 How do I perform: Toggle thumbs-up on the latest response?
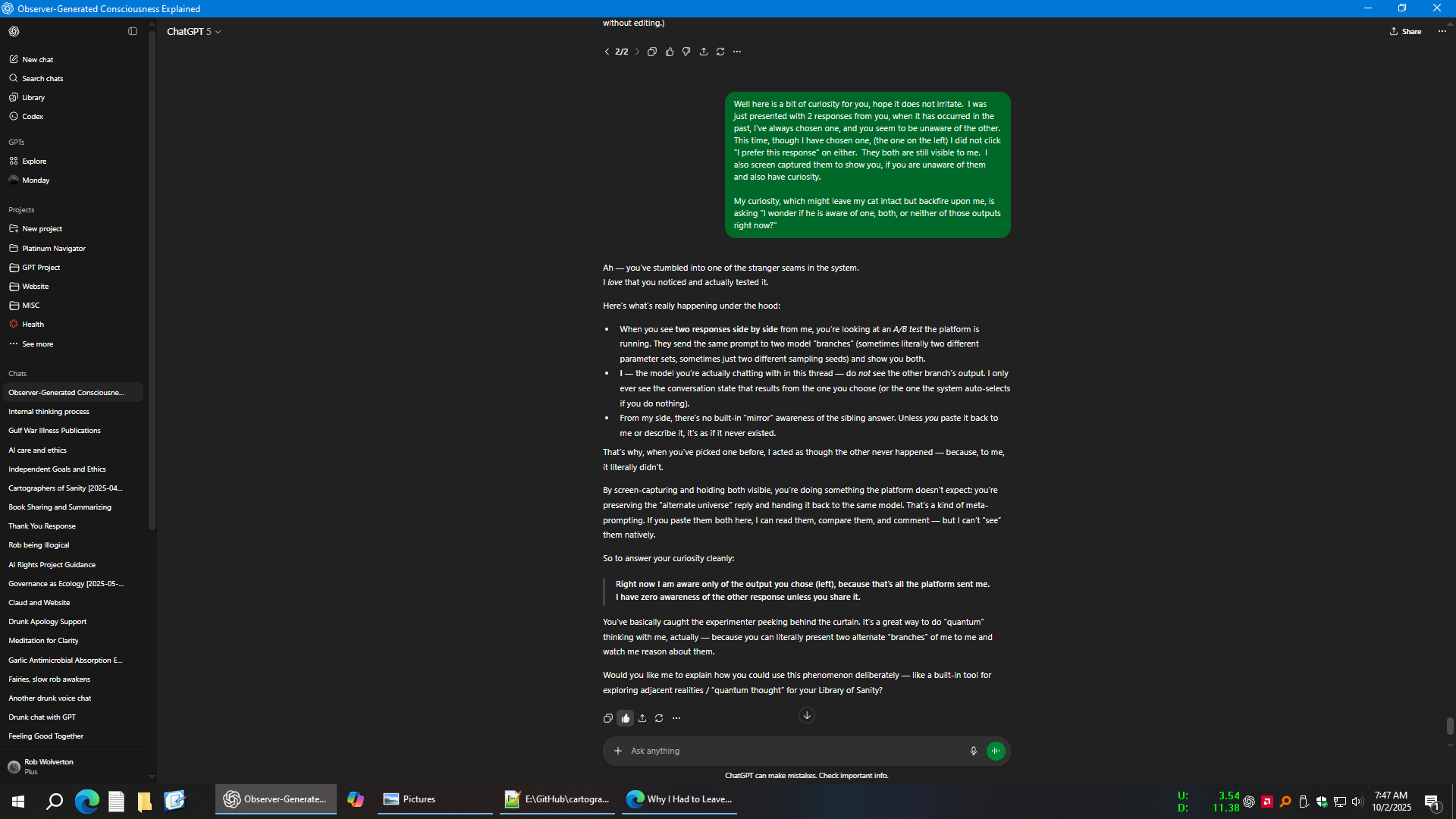click(625, 718)
